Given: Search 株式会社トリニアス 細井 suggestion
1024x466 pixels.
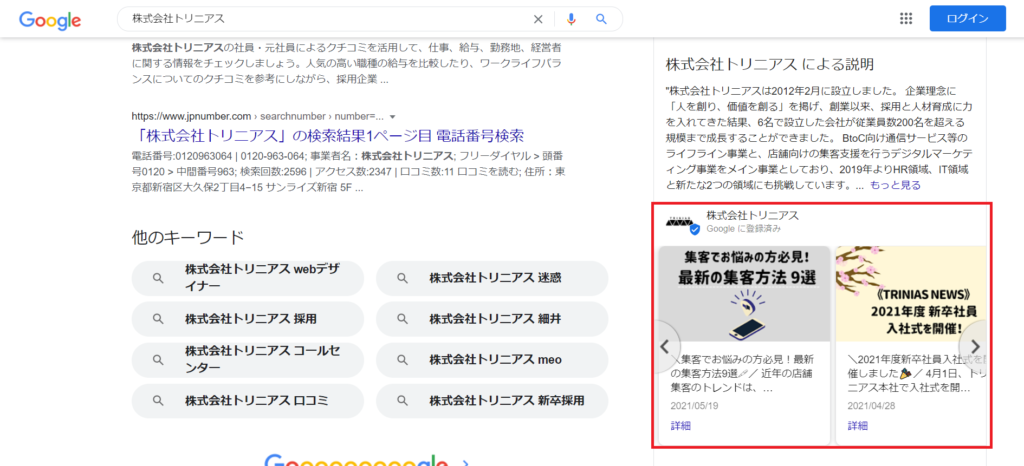Looking at the screenshot, I should pyautogui.click(x=492, y=318).
